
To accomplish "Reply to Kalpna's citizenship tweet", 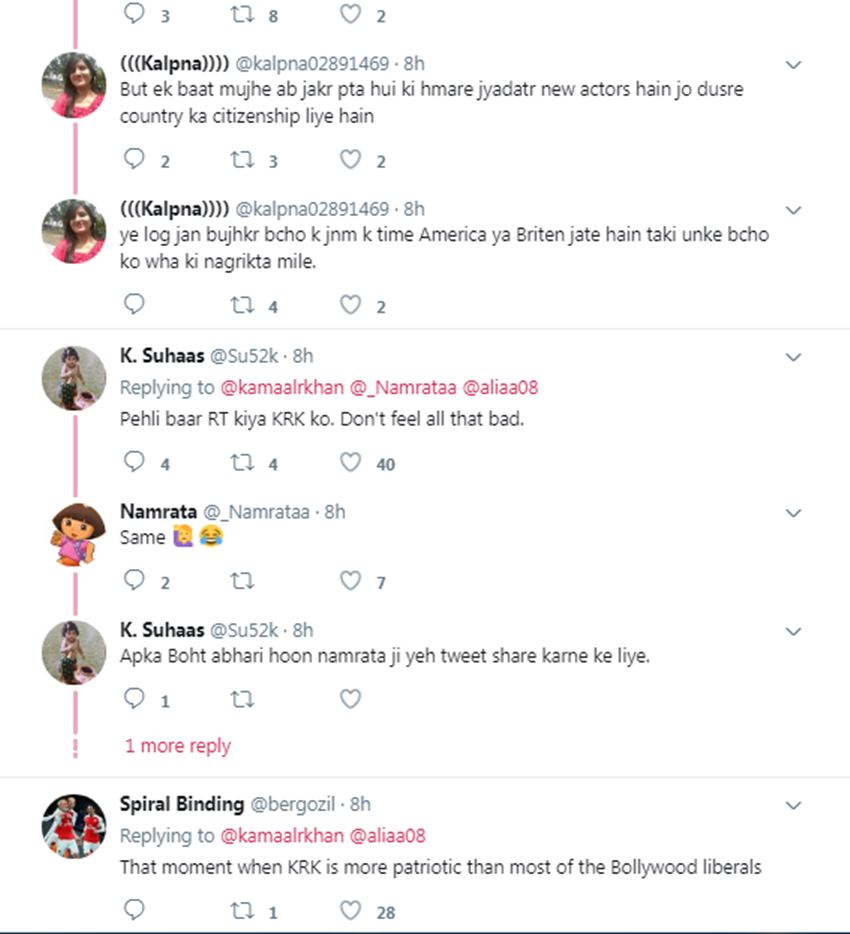I will click(x=134, y=160).
